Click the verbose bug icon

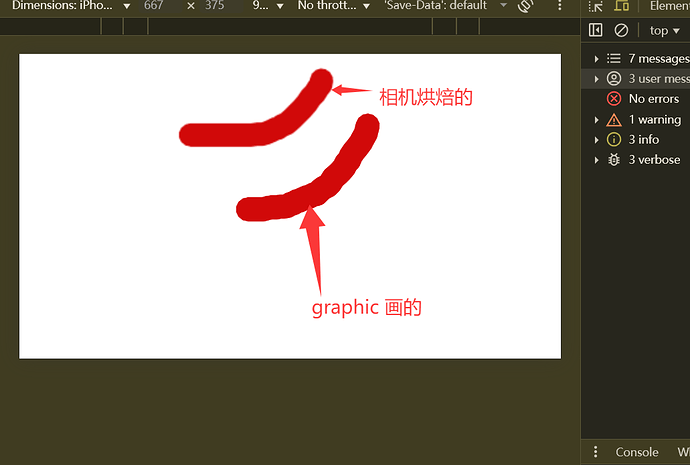point(614,160)
